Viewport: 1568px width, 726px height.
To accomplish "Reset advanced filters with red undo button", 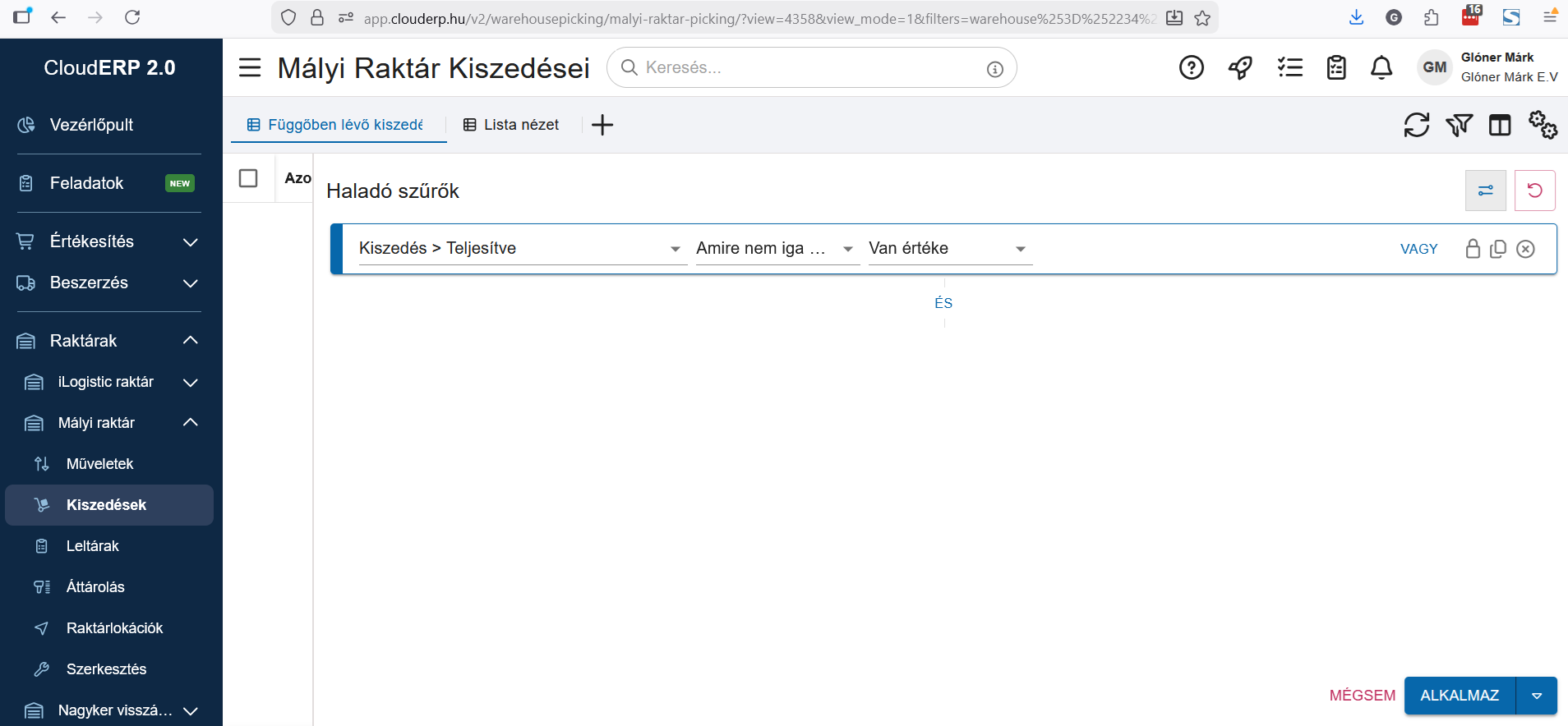I will [x=1534, y=191].
